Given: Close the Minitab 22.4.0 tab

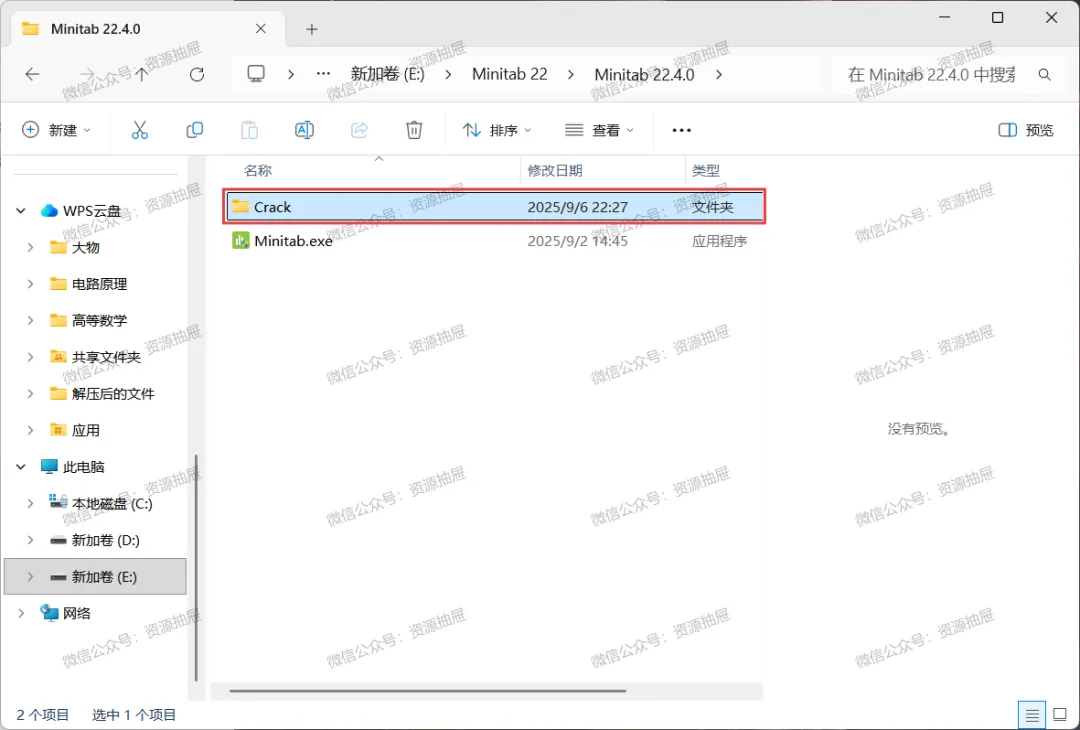Looking at the screenshot, I should click(261, 29).
